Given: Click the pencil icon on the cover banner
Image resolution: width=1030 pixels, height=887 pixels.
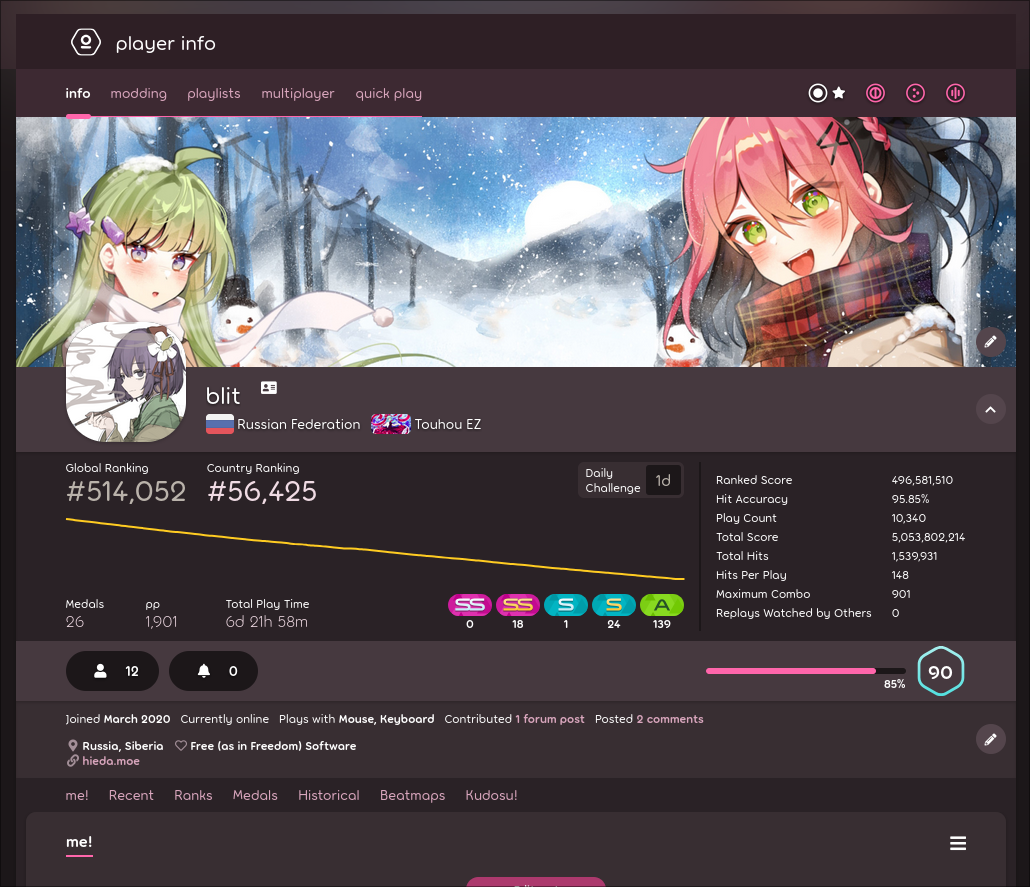Looking at the screenshot, I should tap(990, 342).
